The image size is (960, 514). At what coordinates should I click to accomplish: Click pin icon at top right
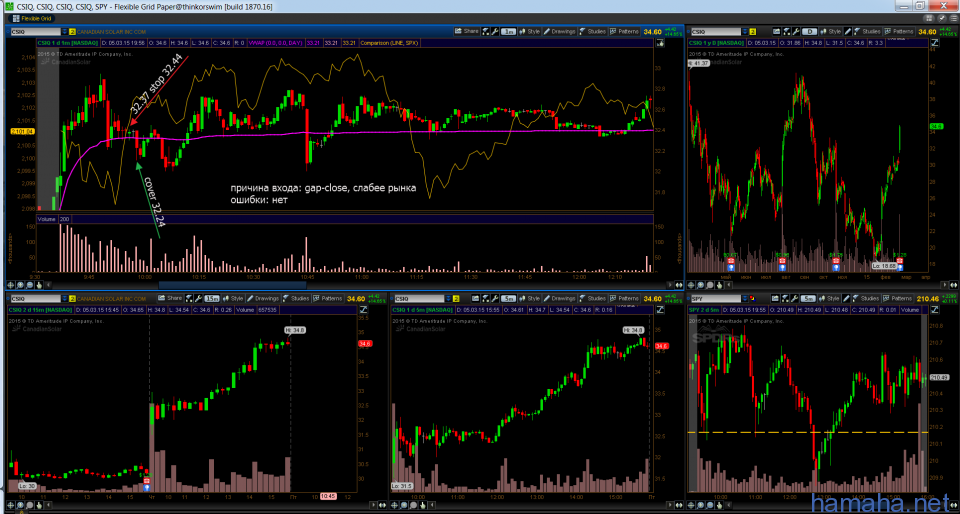[942, 18]
